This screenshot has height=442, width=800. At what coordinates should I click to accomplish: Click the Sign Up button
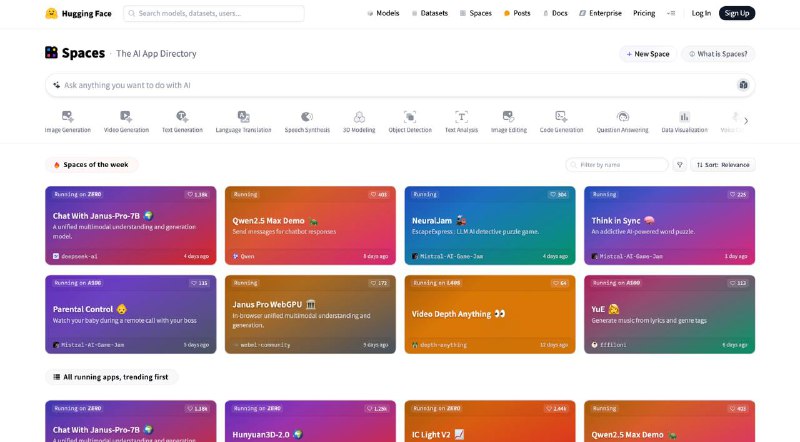tap(737, 13)
